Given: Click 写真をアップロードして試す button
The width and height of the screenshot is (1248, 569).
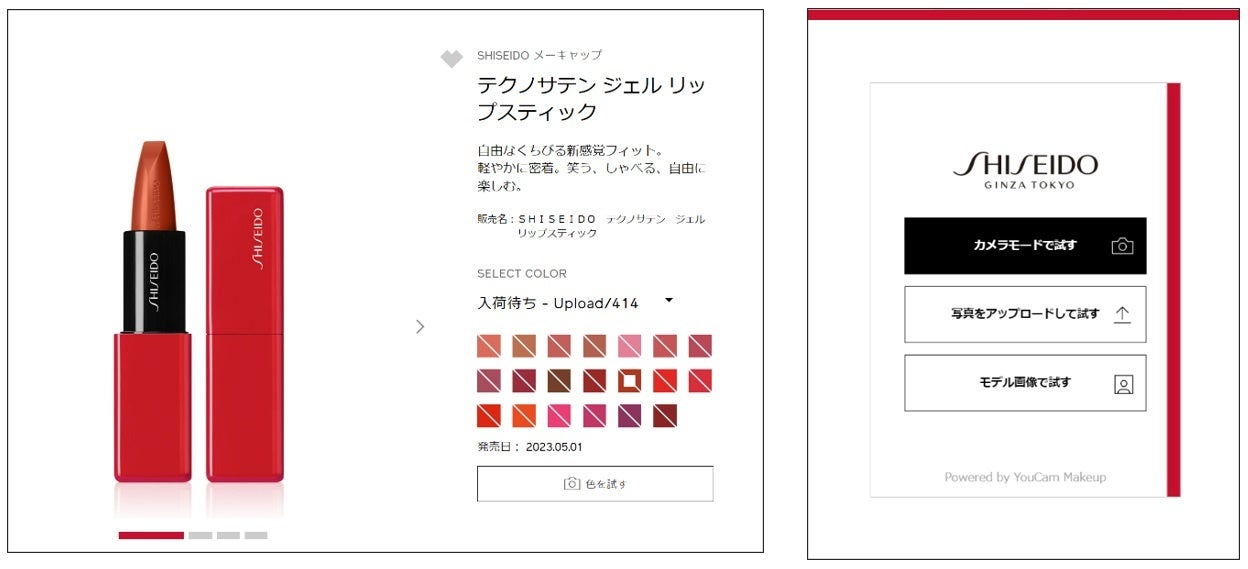Looking at the screenshot, I should (x=1025, y=314).
